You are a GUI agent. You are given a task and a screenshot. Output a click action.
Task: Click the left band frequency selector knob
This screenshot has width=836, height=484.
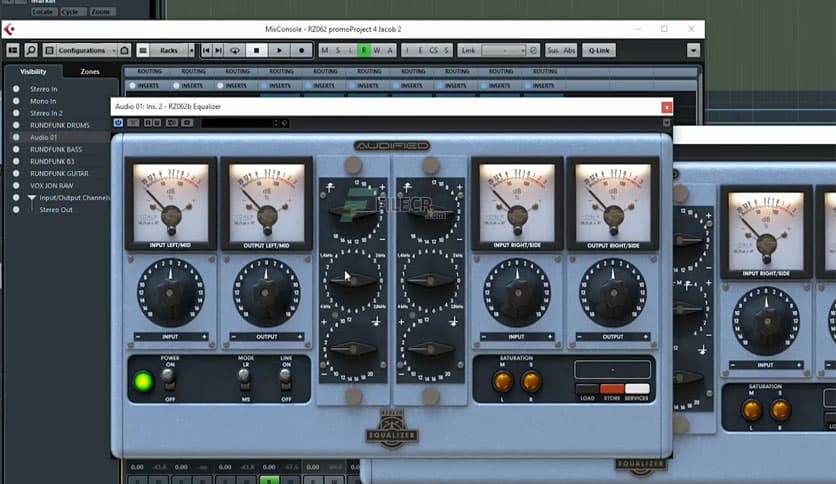[353, 280]
